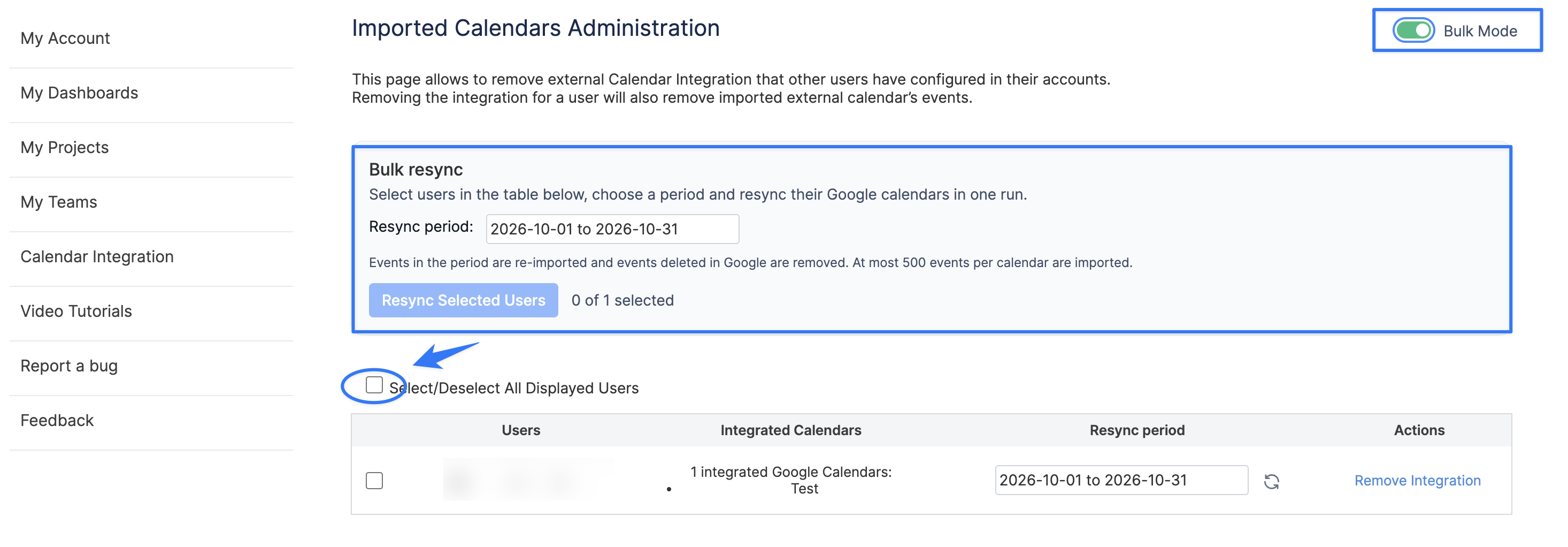Click the Bulk resync heading

pos(416,169)
